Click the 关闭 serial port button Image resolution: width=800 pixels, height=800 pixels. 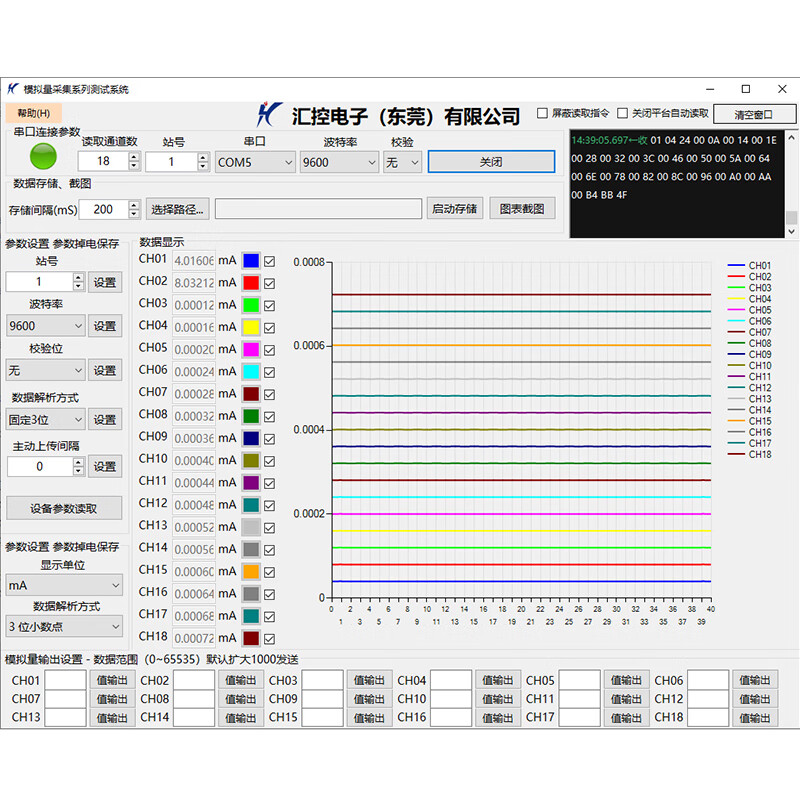click(491, 162)
